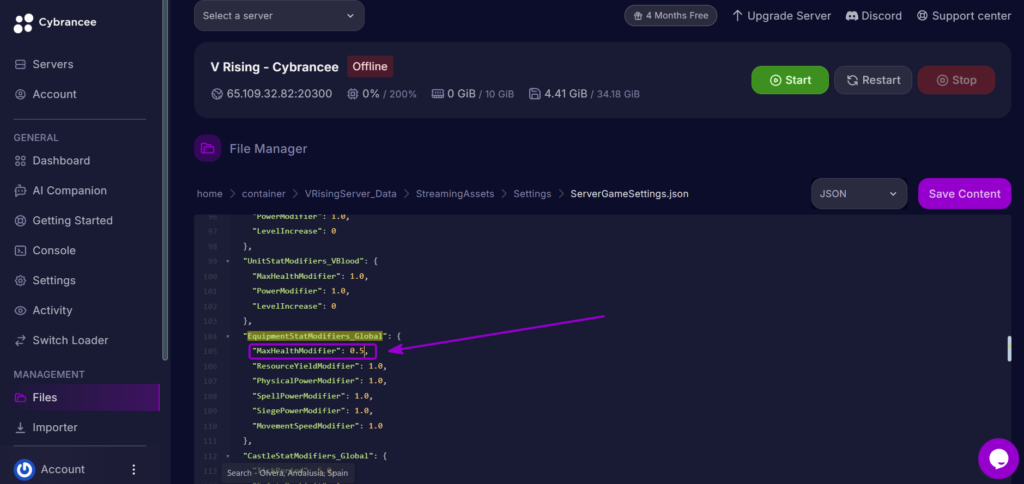Click the PhysicalPowerModifier line
Image resolution: width=1024 pixels, height=484 pixels.
tap(319, 381)
